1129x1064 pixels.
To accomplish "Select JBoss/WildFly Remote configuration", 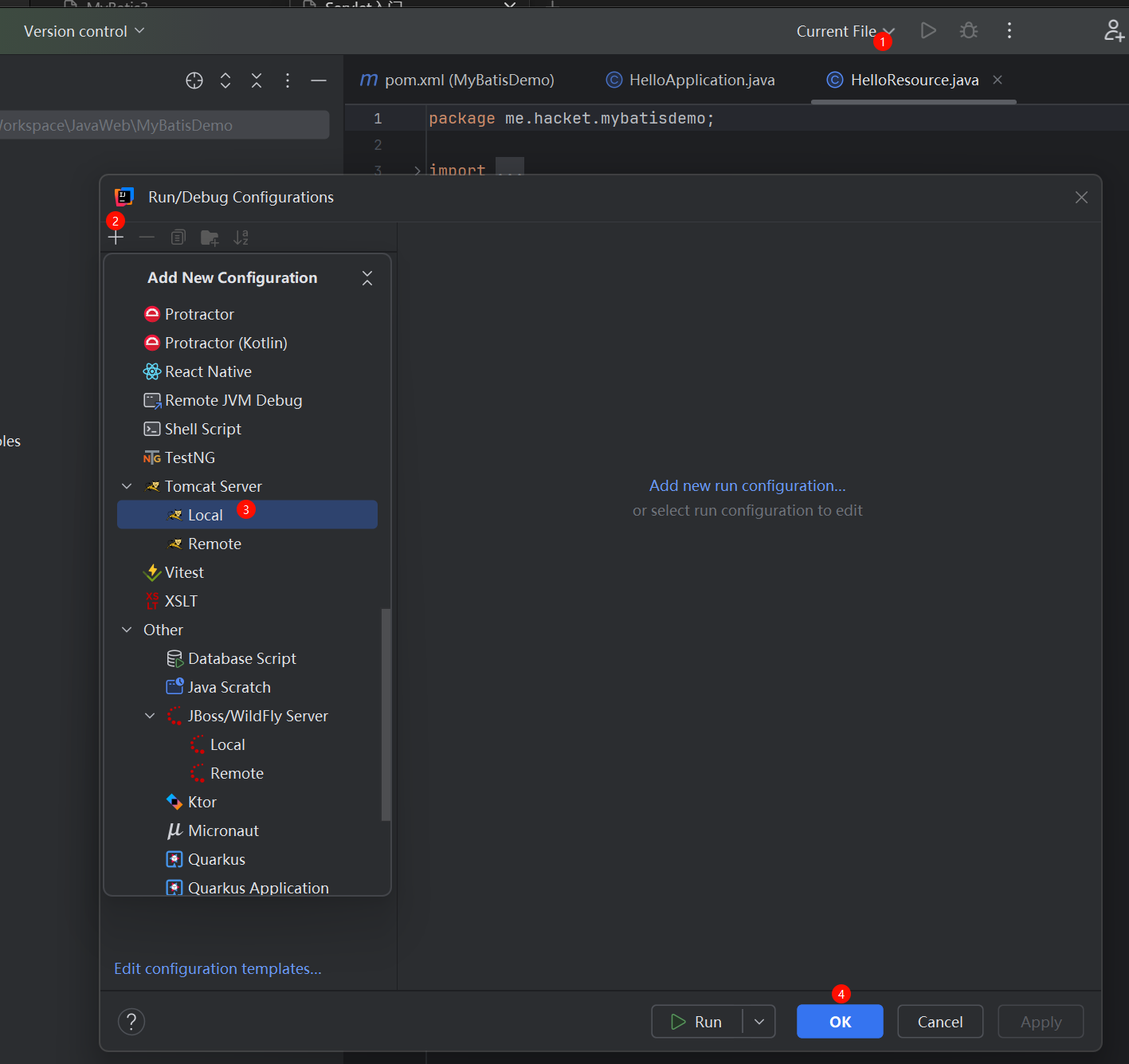I will tap(248, 773).
